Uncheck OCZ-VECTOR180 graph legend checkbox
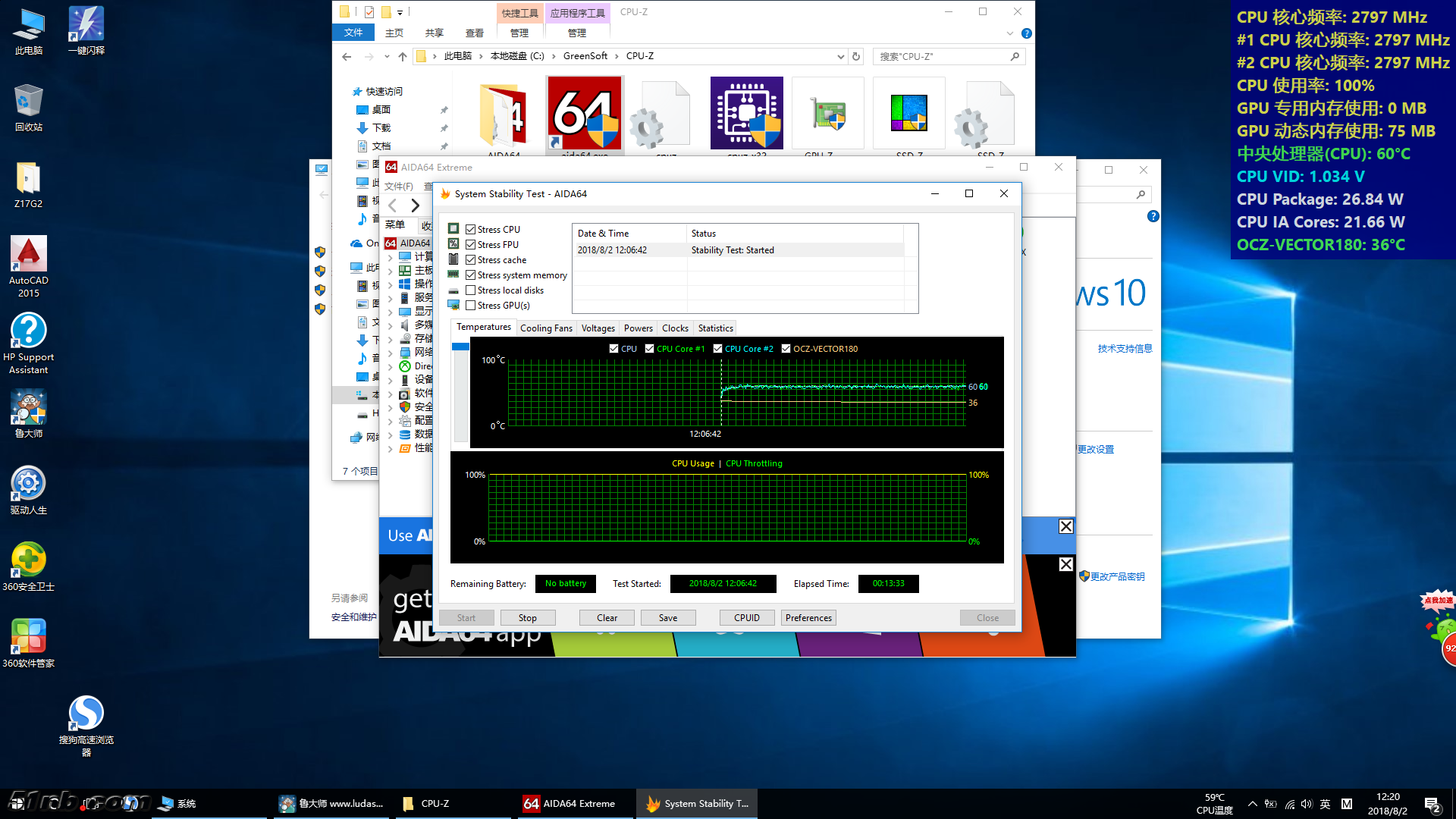This screenshot has width=1456, height=819. tap(786, 349)
